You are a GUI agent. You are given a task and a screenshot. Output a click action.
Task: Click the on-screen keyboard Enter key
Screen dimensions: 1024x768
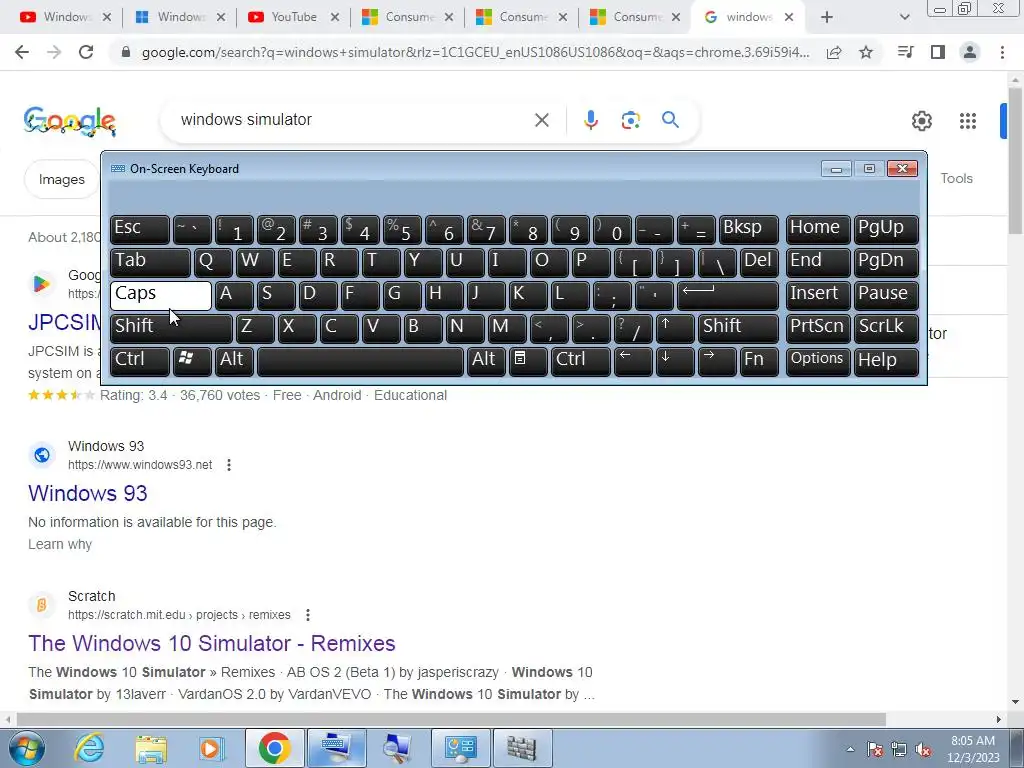(728, 295)
